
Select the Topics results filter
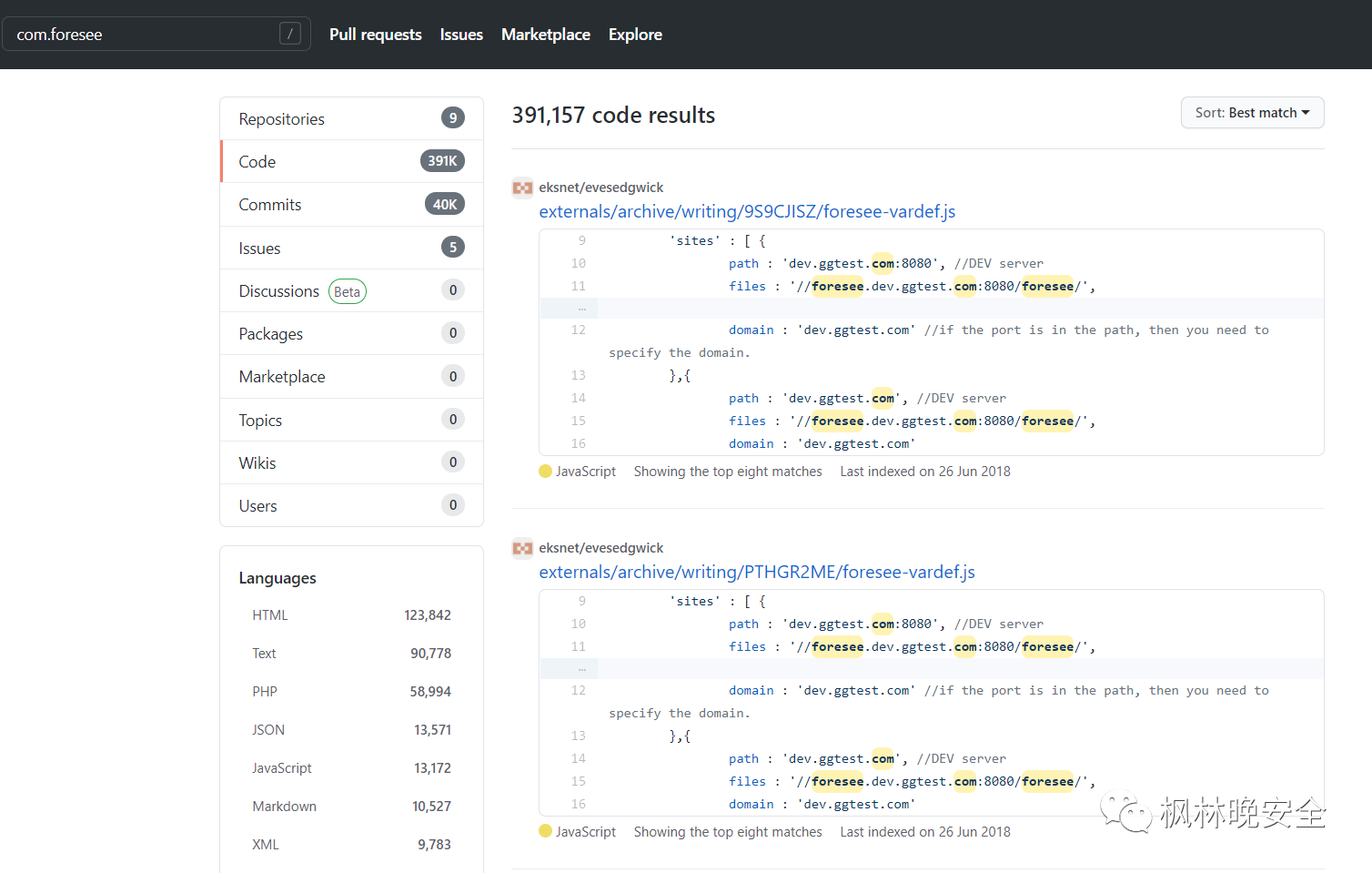click(351, 420)
